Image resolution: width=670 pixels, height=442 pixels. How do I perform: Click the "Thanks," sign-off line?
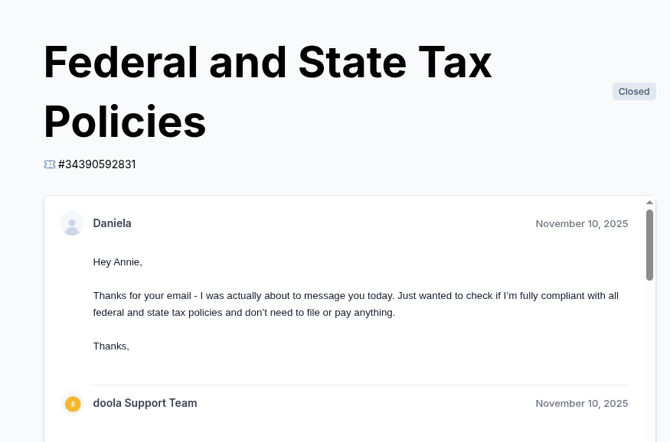click(111, 346)
